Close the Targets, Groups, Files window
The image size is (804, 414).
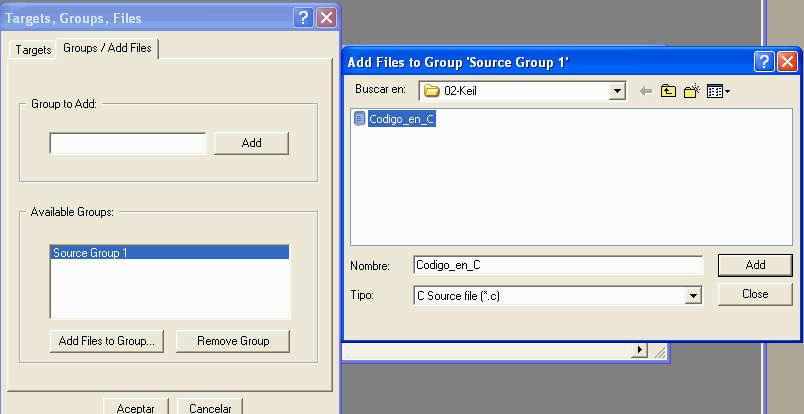click(x=326, y=17)
